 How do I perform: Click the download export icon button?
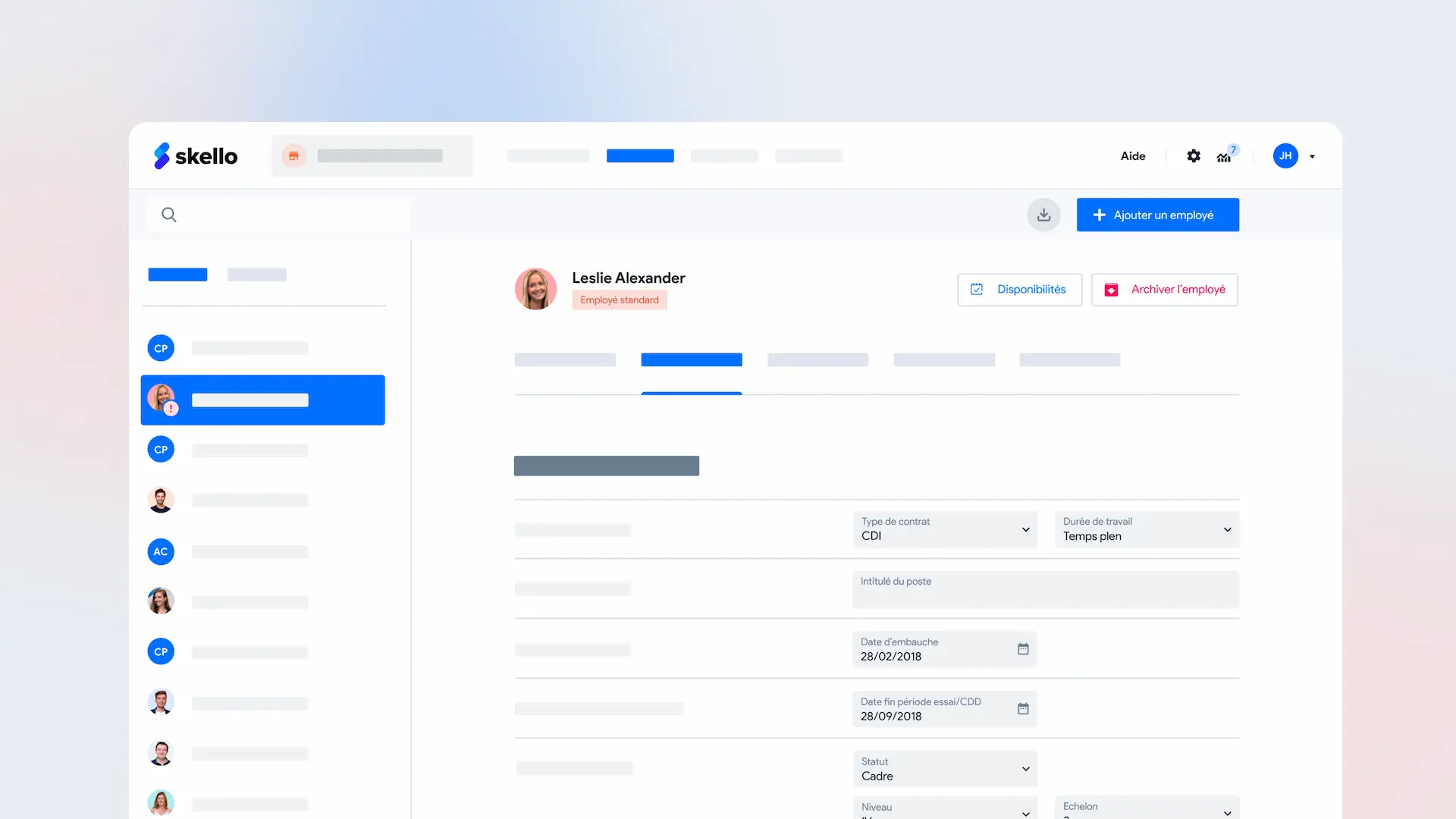coord(1043,215)
